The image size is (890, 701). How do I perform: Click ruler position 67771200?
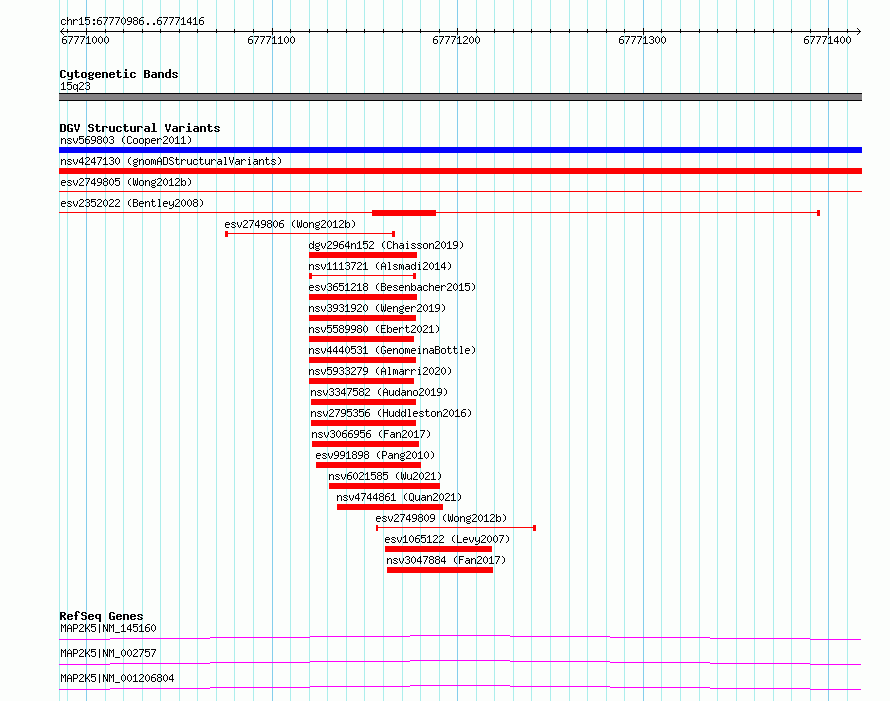point(456,40)
